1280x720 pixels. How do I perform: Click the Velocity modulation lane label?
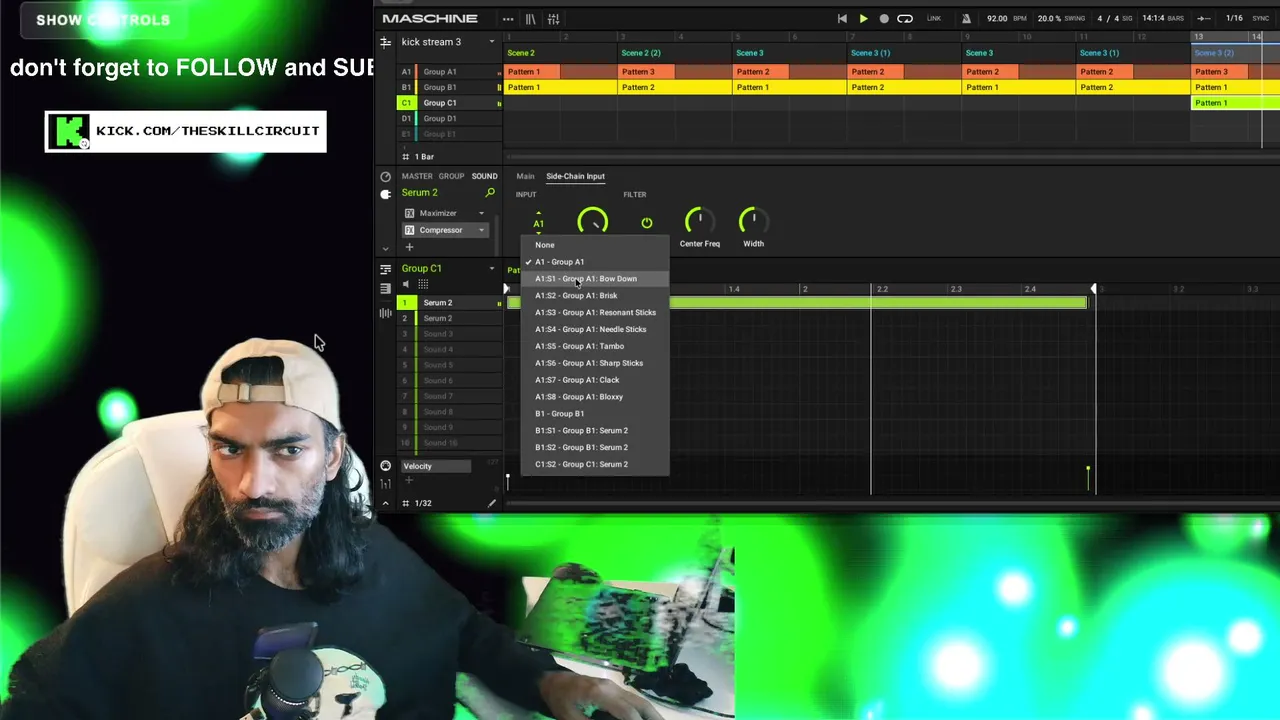435,466
